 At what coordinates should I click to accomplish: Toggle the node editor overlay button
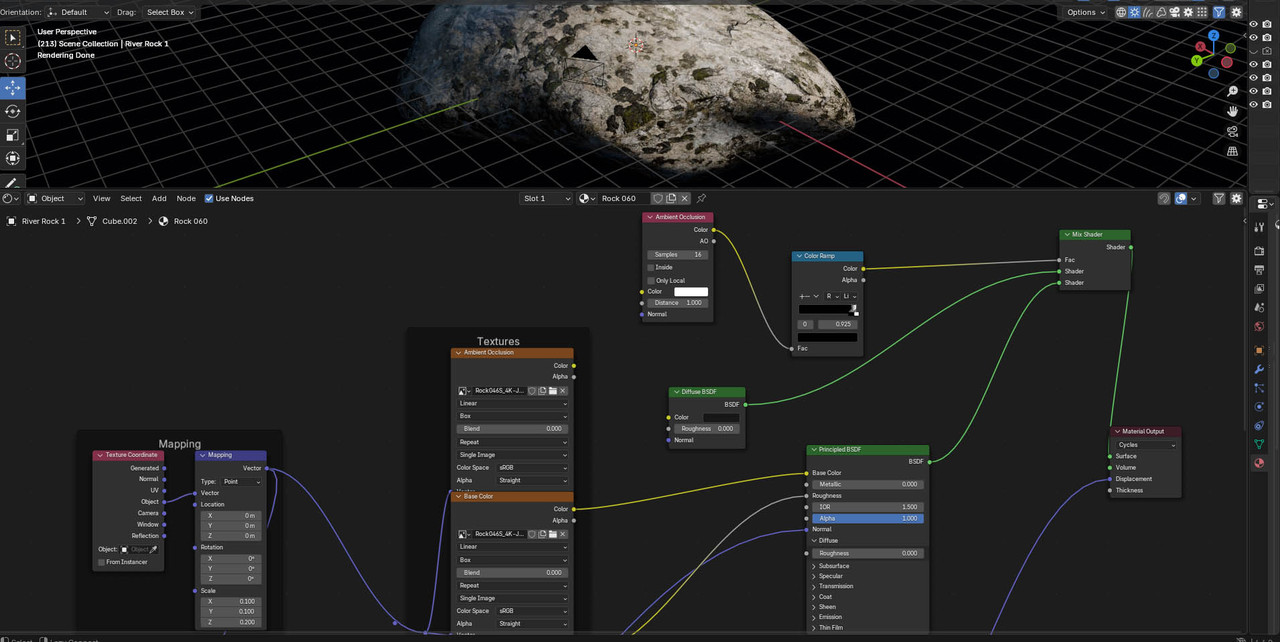pos(1181,198)
